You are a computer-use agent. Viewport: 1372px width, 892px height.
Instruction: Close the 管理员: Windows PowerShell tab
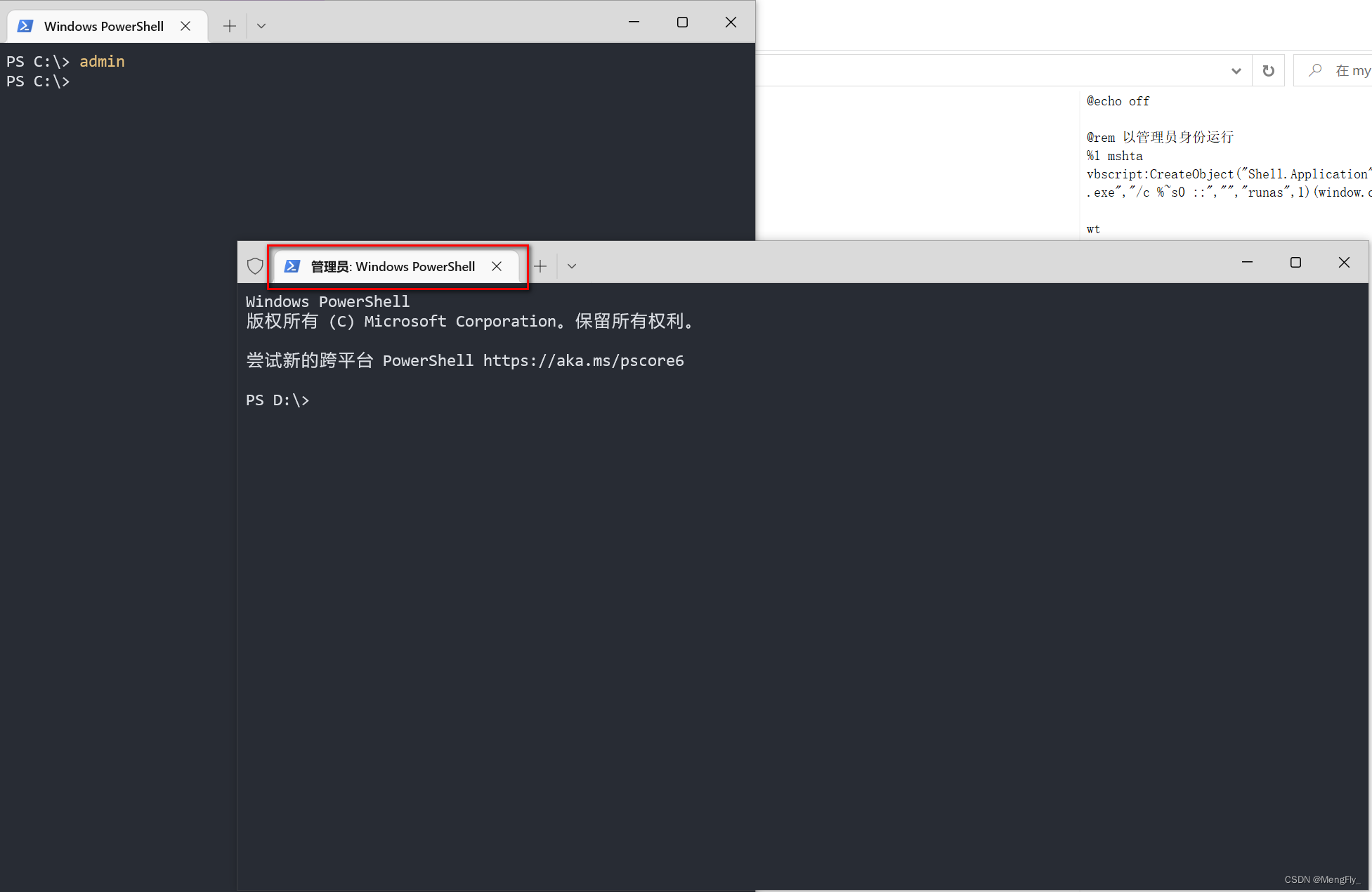(x=497, y=266)
